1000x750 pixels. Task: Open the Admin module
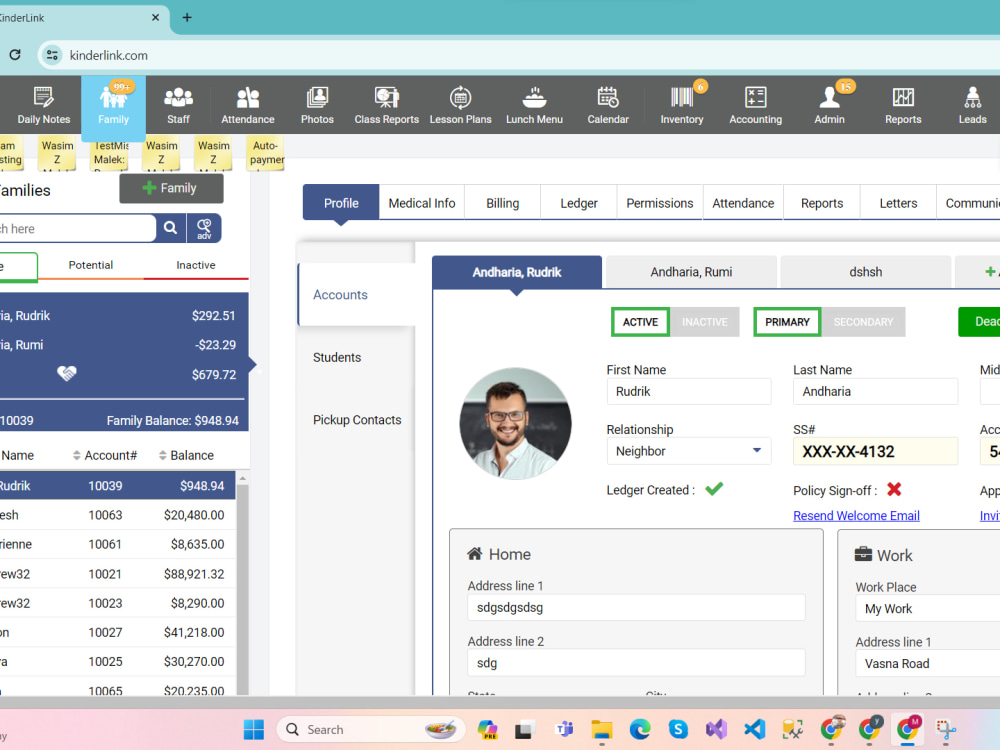tap(829, 105)
